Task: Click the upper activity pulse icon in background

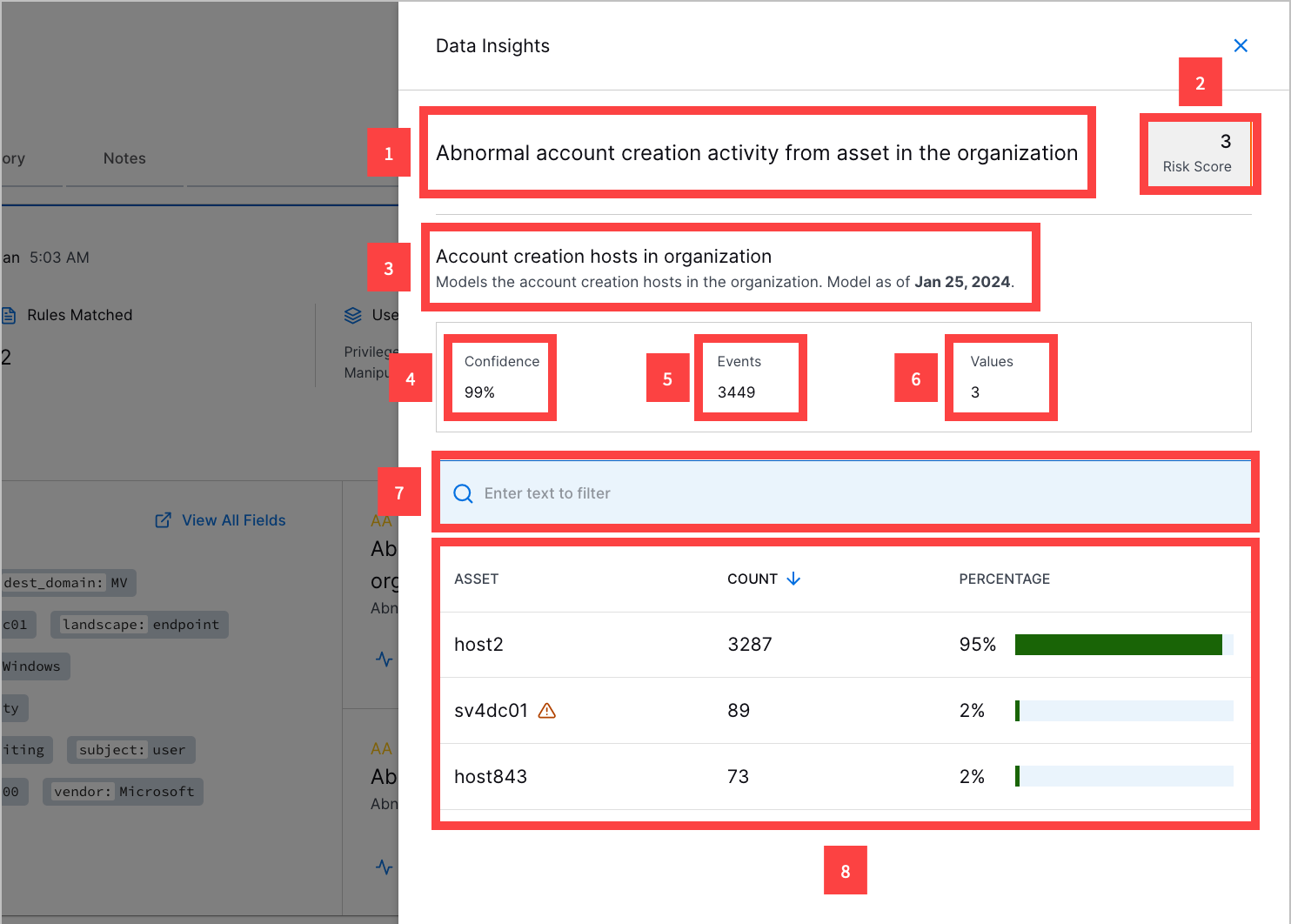Action: [384, 659]
